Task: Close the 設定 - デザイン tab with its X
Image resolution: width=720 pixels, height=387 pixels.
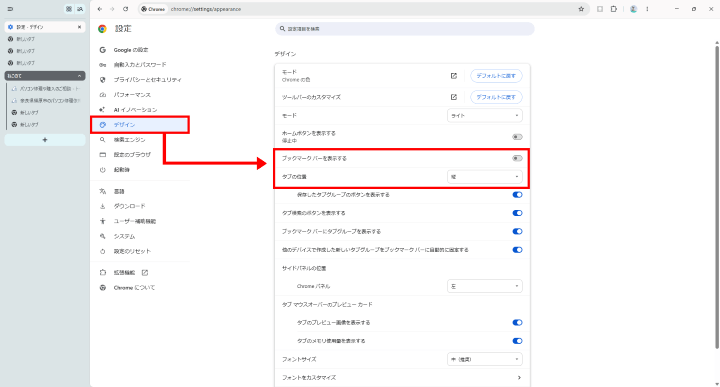Action: click(x=79, y=27)
